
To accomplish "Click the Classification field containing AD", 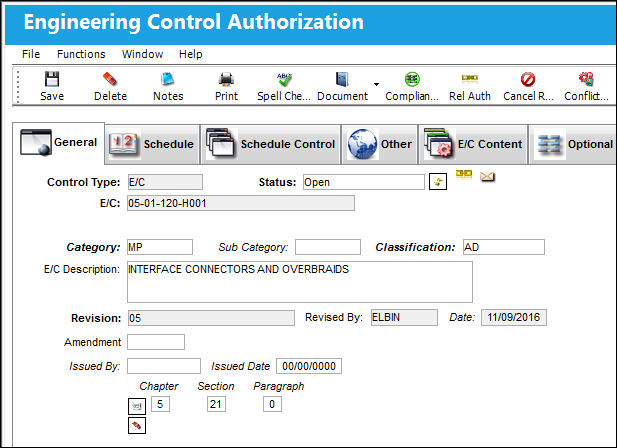I will (x=504, y=247).
